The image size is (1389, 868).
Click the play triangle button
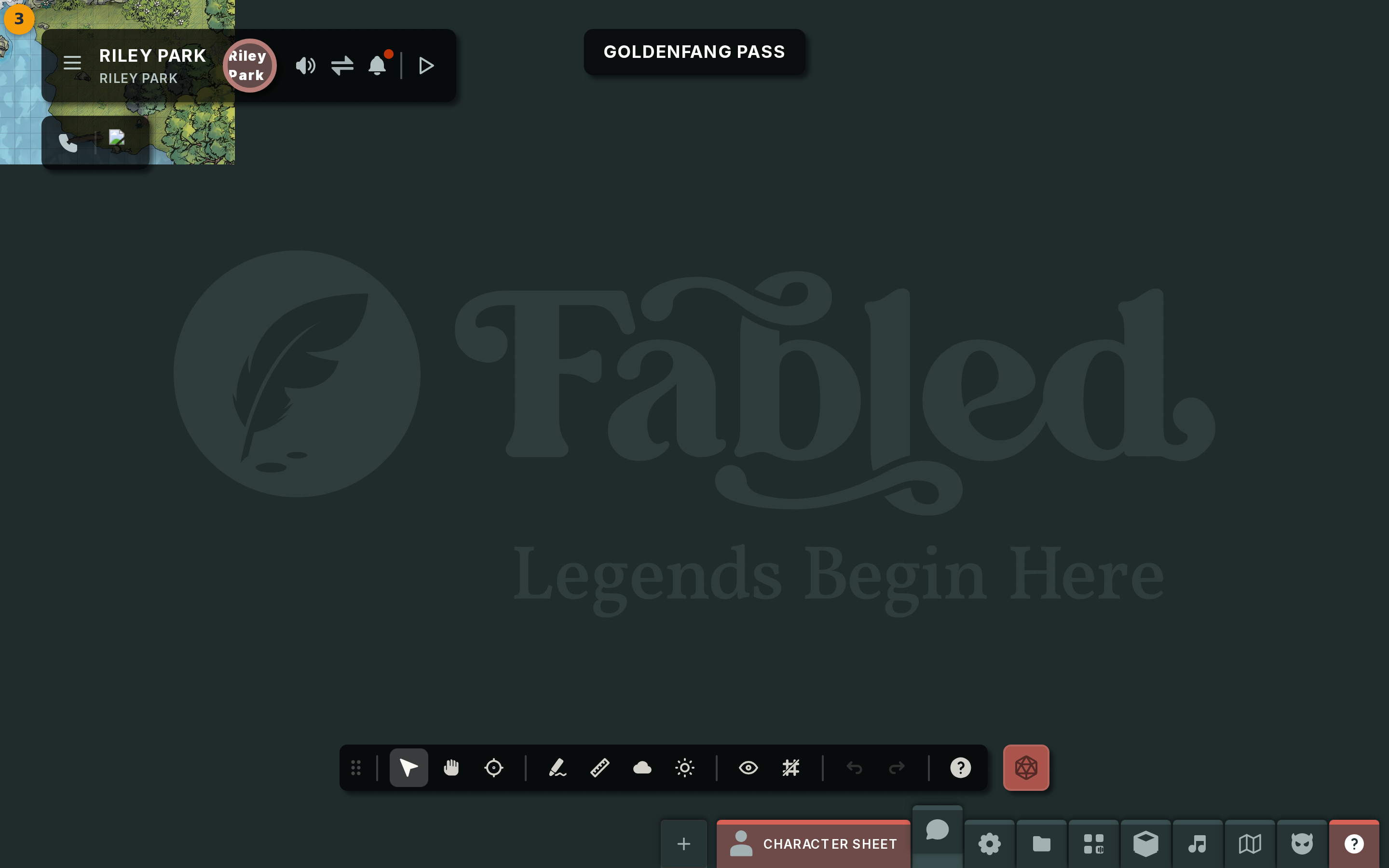point(426,66)
